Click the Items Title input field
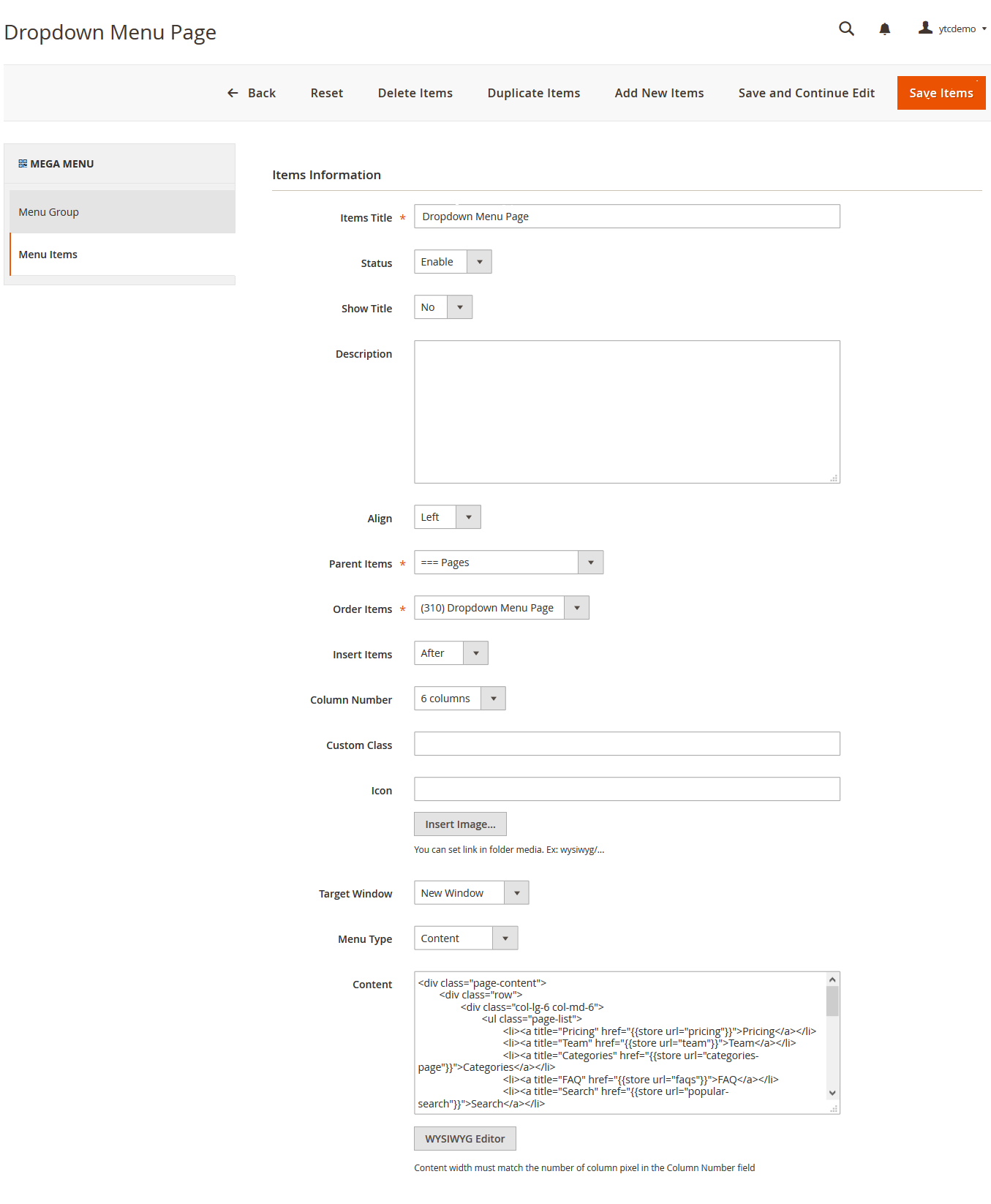 [x=628, y=217]
